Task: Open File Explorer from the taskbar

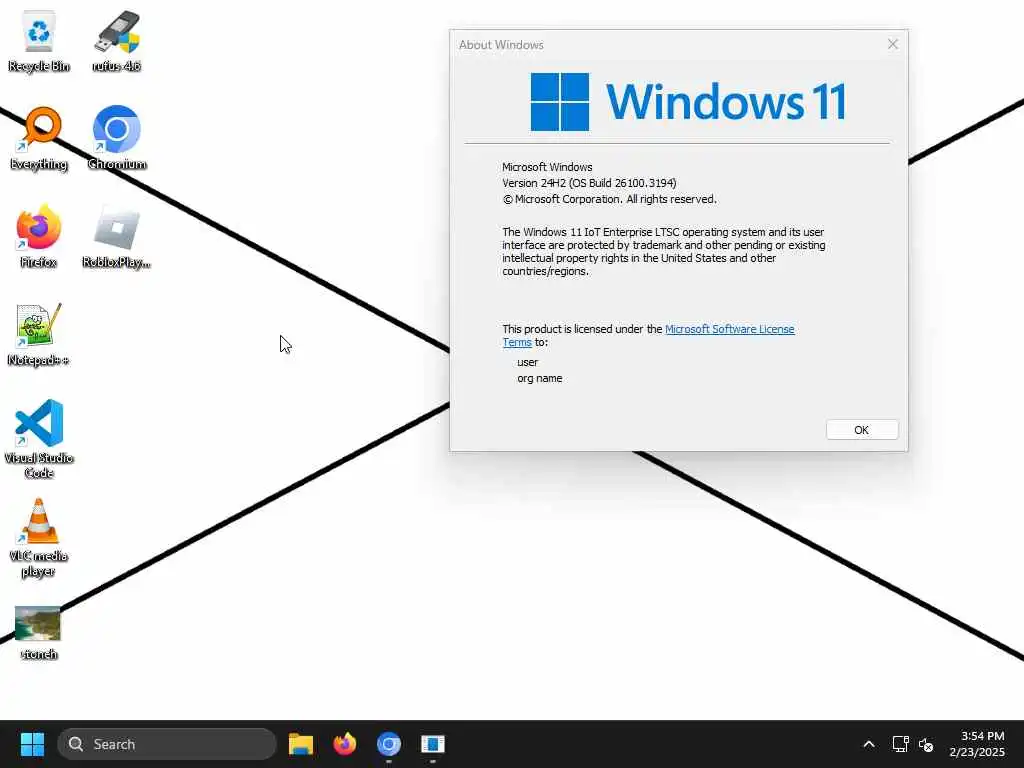Action: [301, 744]
